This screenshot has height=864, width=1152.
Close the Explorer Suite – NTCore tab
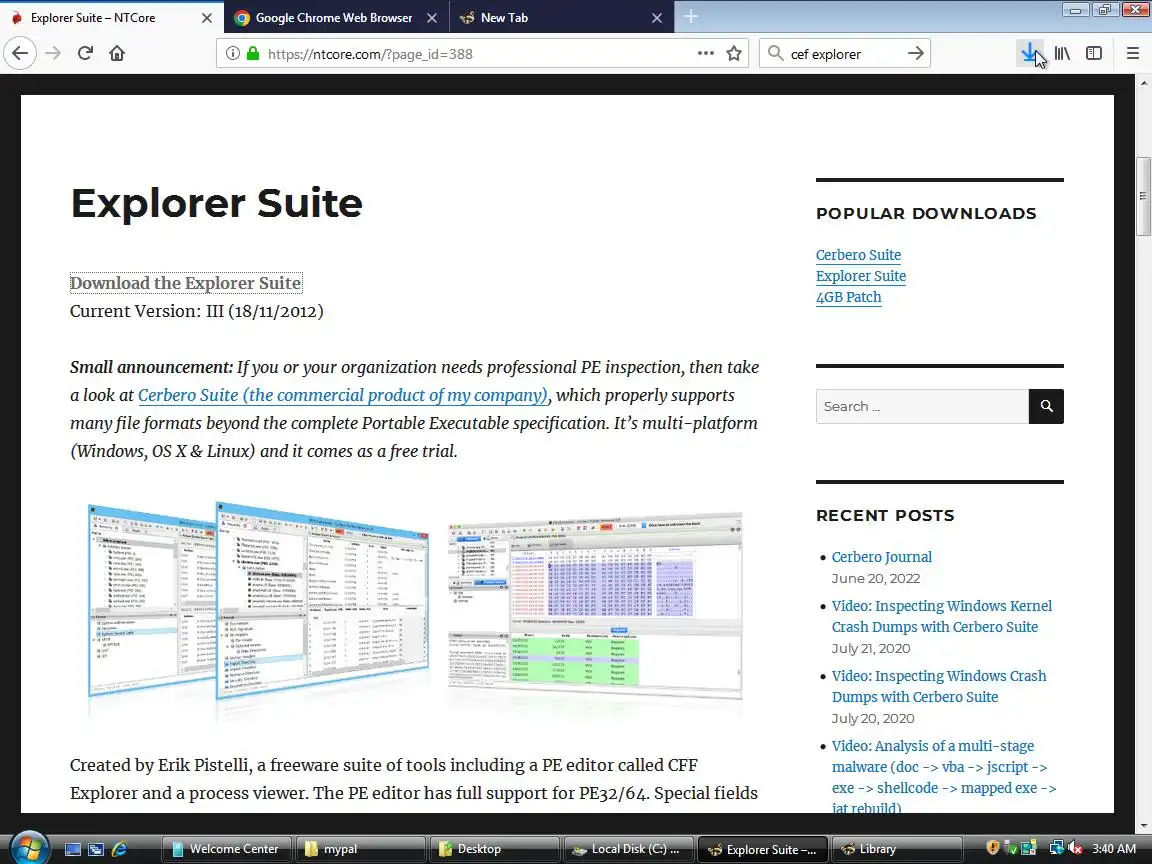click(x=207, y=18)
